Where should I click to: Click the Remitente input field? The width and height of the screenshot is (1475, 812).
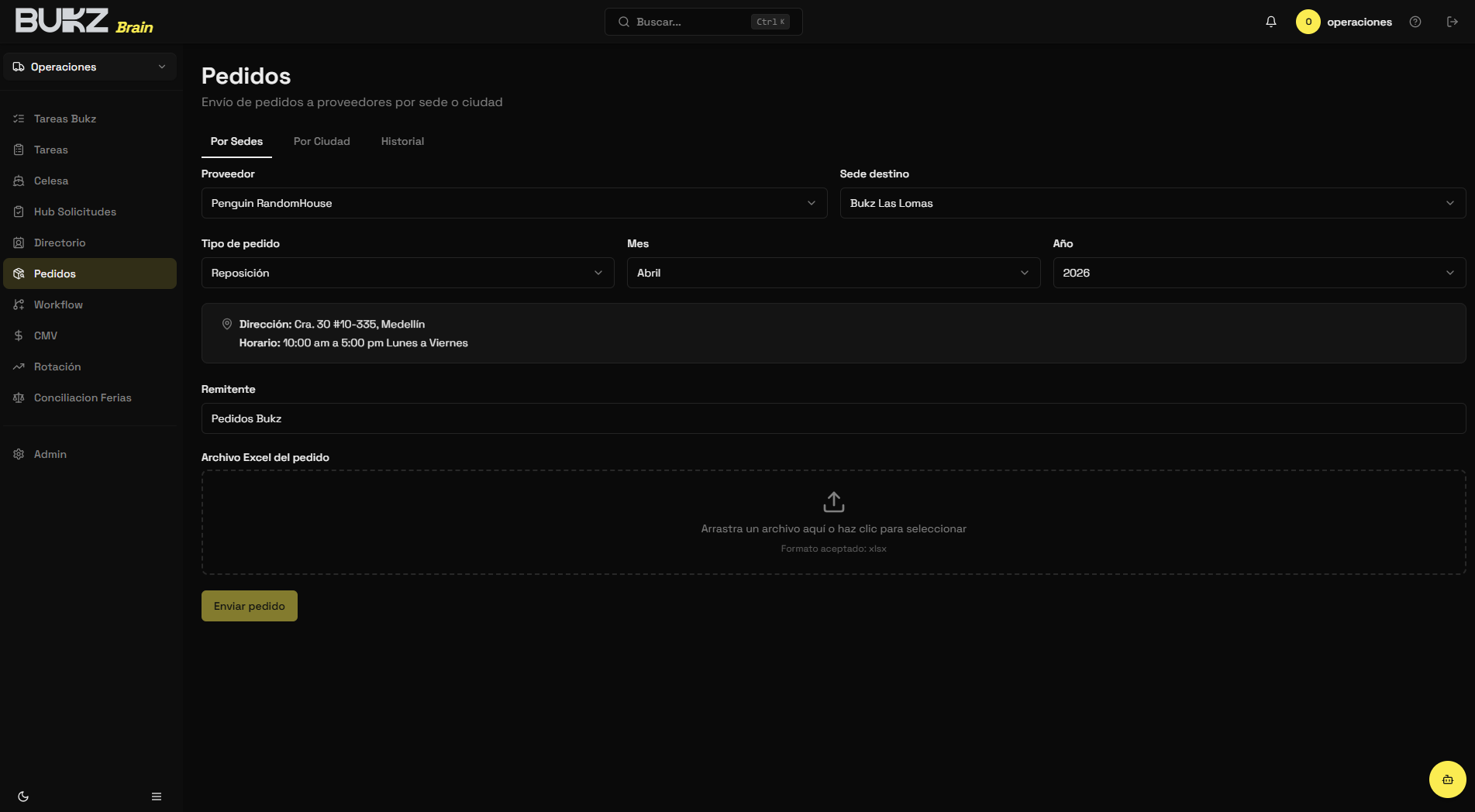(833, 418)
